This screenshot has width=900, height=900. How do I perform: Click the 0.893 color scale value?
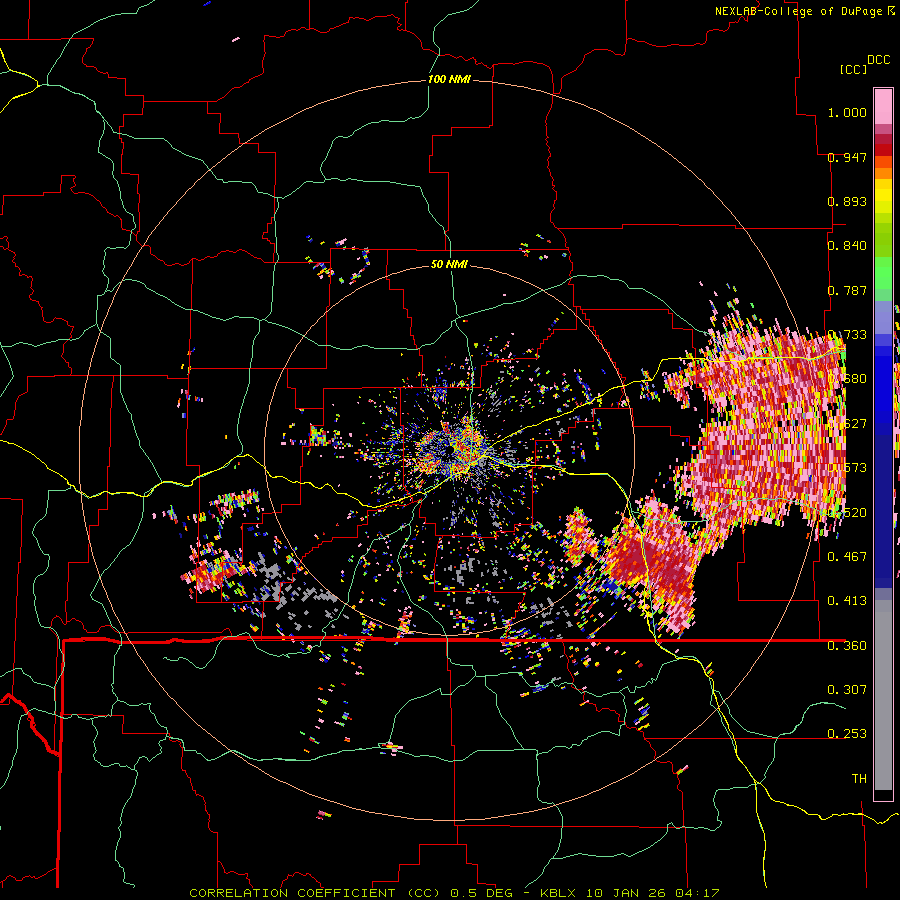point(847,201)
